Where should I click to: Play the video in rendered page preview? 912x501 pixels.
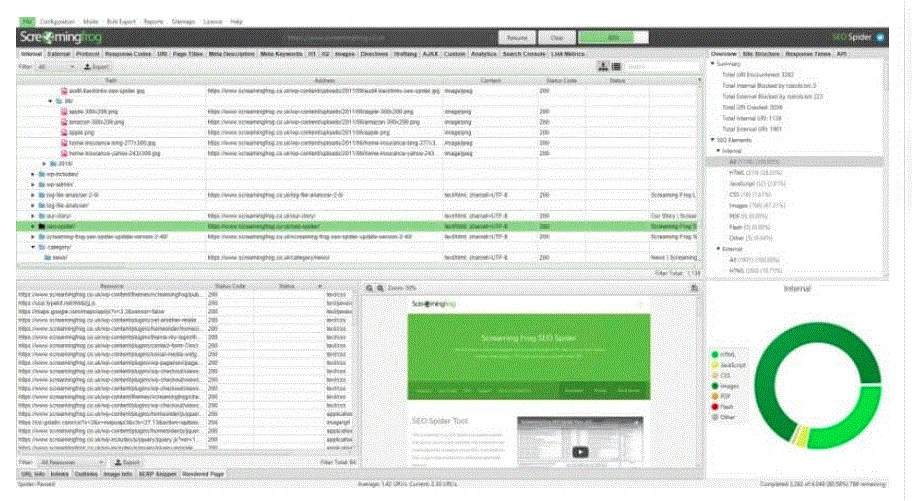click(x=580, y=452)
